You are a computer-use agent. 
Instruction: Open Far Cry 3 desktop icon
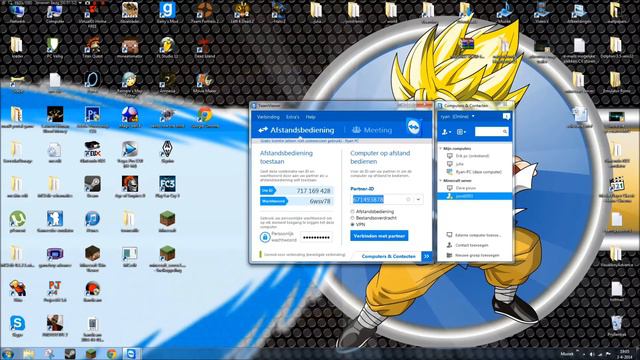tap(167, 187)
